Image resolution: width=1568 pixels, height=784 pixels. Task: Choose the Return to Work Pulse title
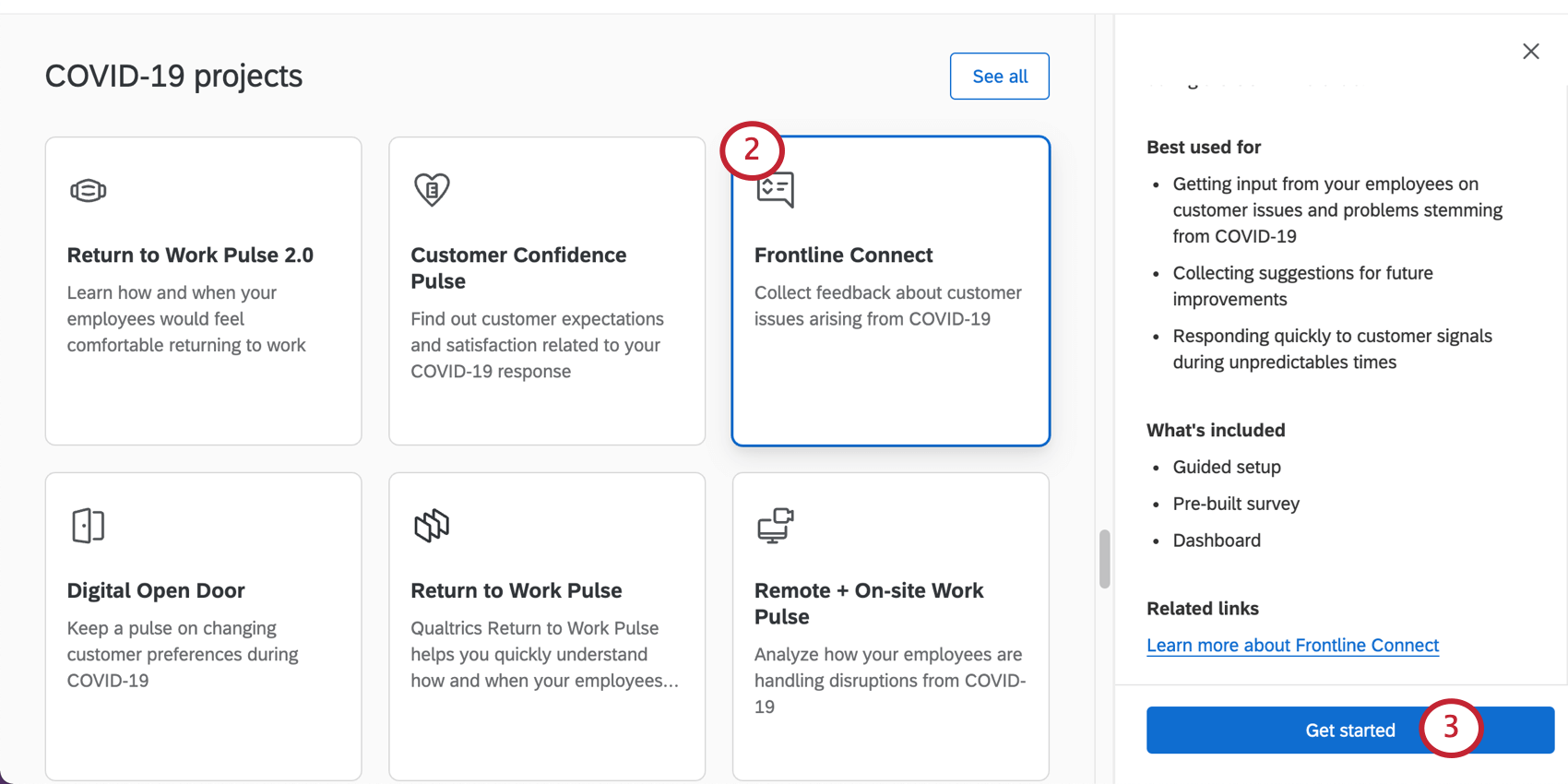click(x=517, y=590)
